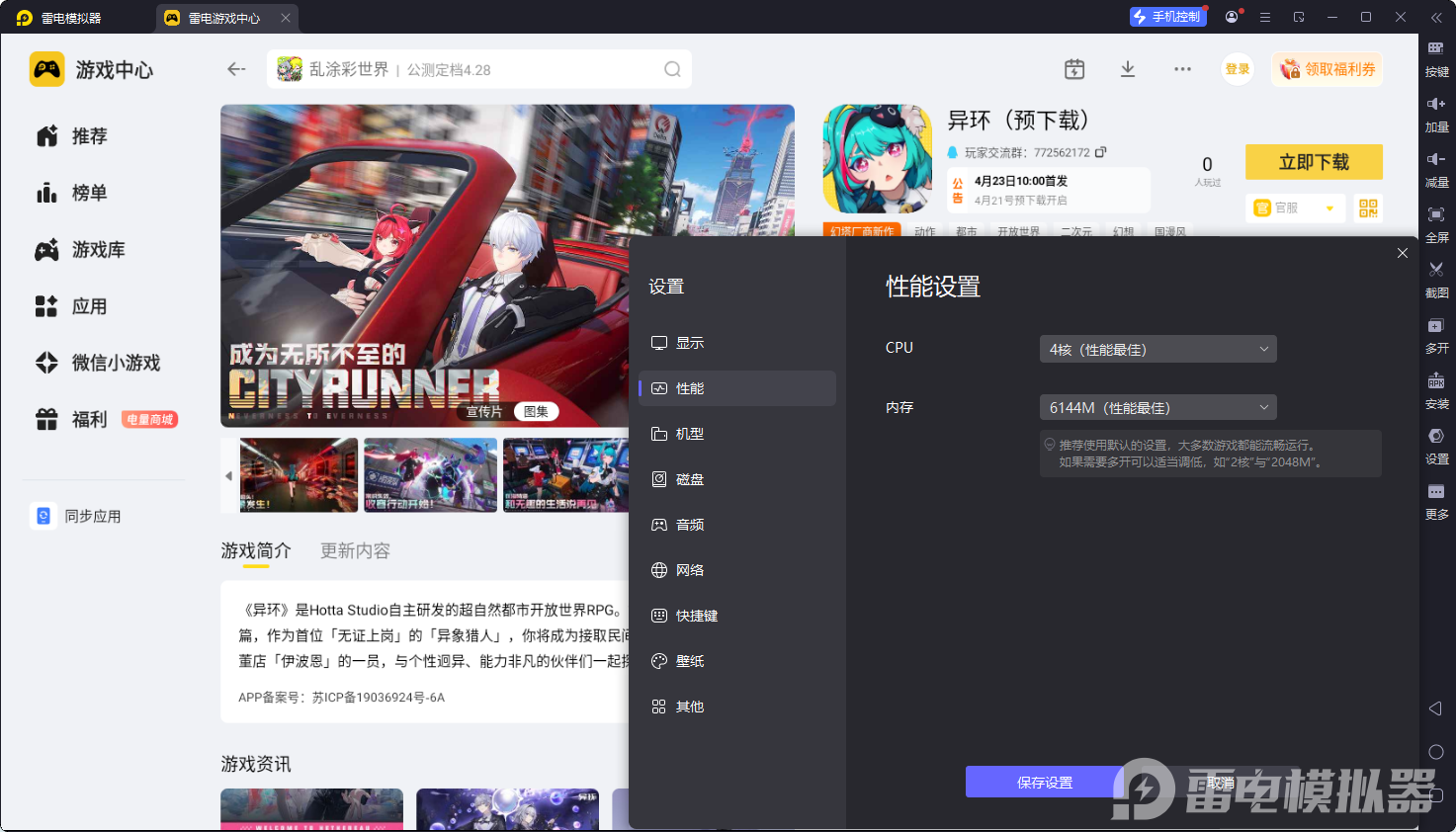Open 快捷键 settings section
This screenshot has height=832, width=1456.
pos(737,616)
